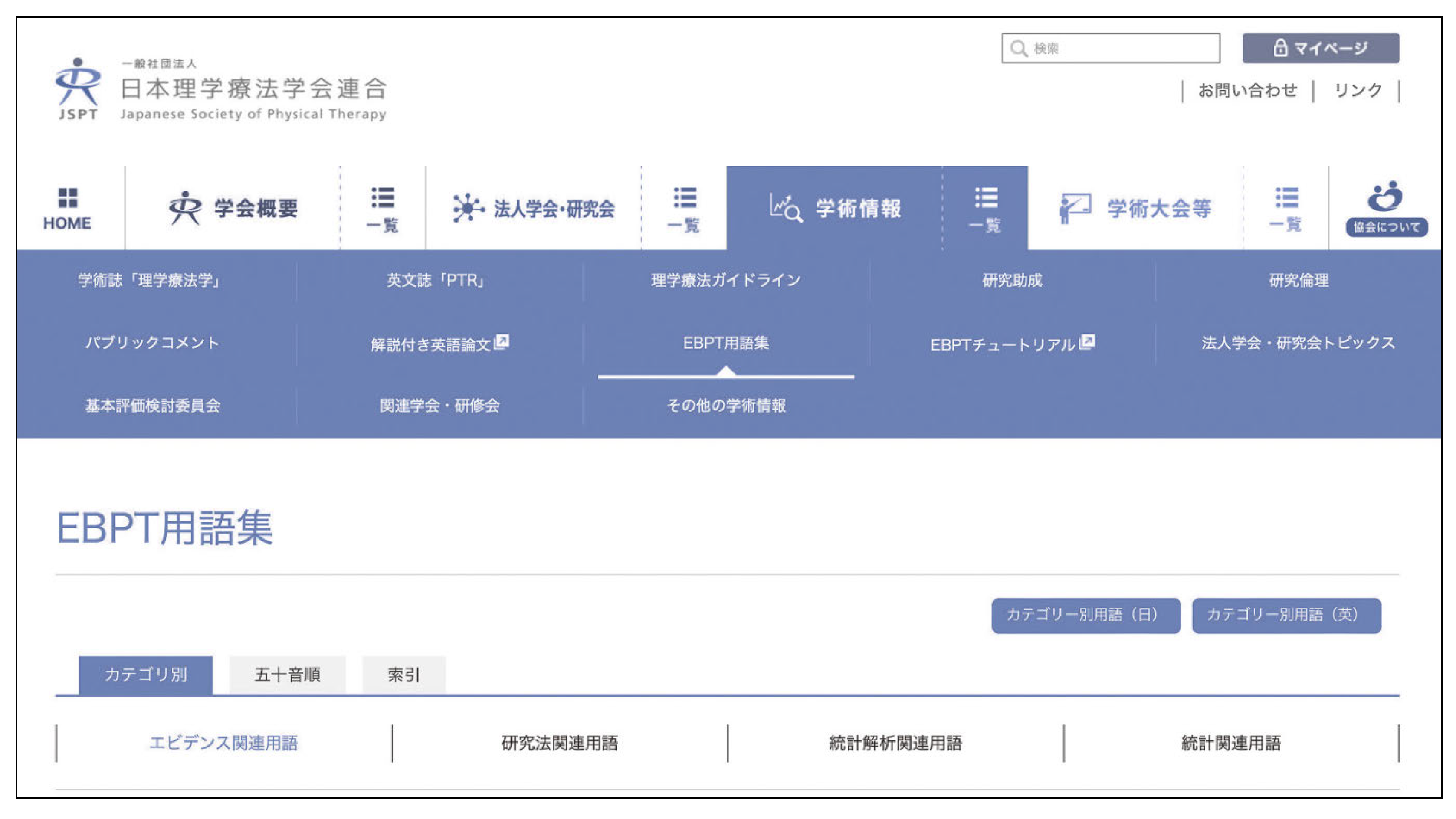Click the マイページ button
The width and height of the screenshot is (1456, 819).
1320,49
